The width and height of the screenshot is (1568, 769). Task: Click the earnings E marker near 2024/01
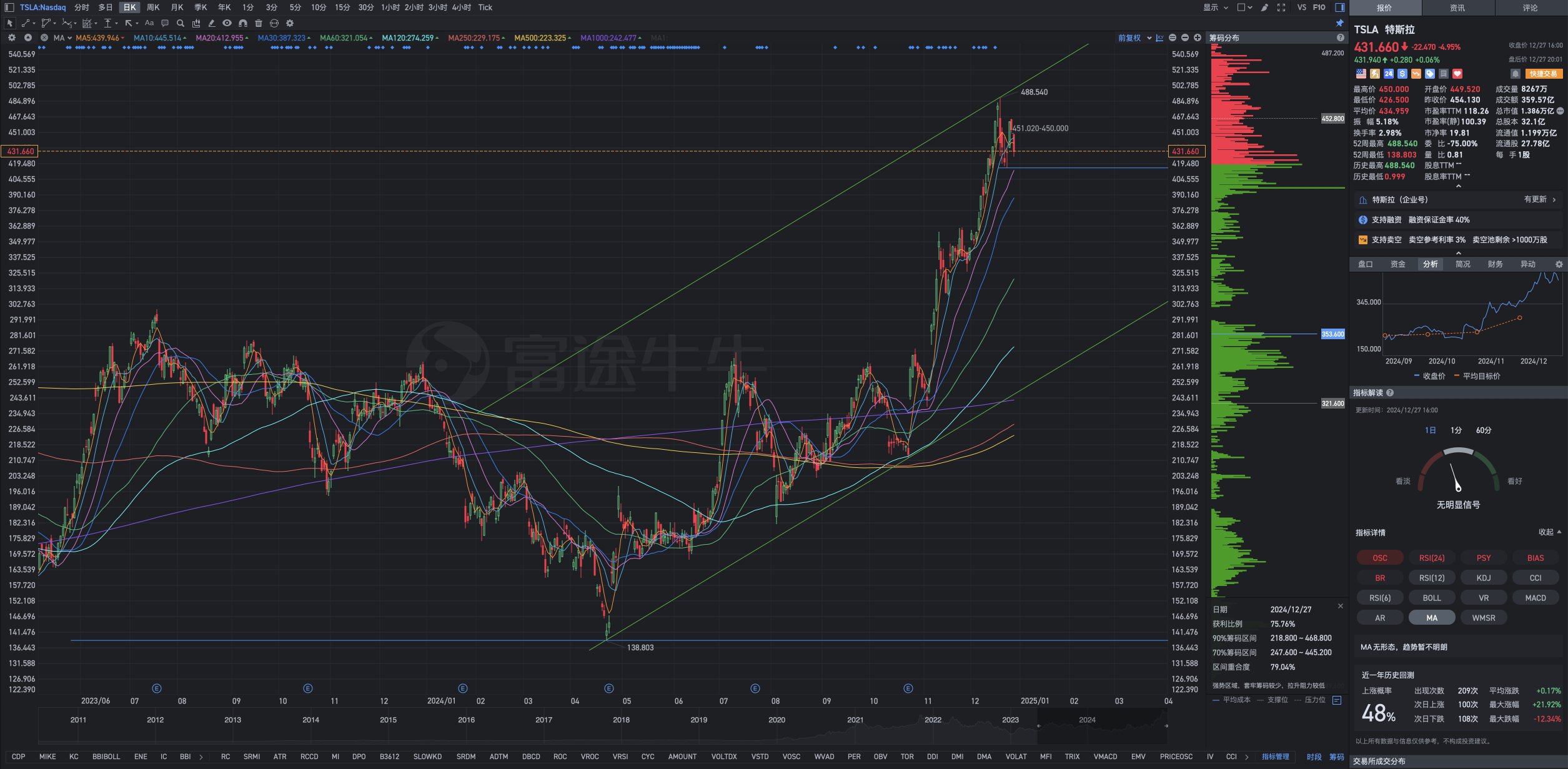click(x=463, y=688)
